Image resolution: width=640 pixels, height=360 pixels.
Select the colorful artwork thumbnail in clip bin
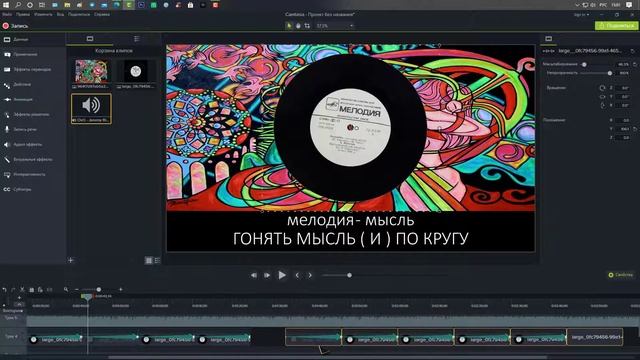[x=91, y=71]
